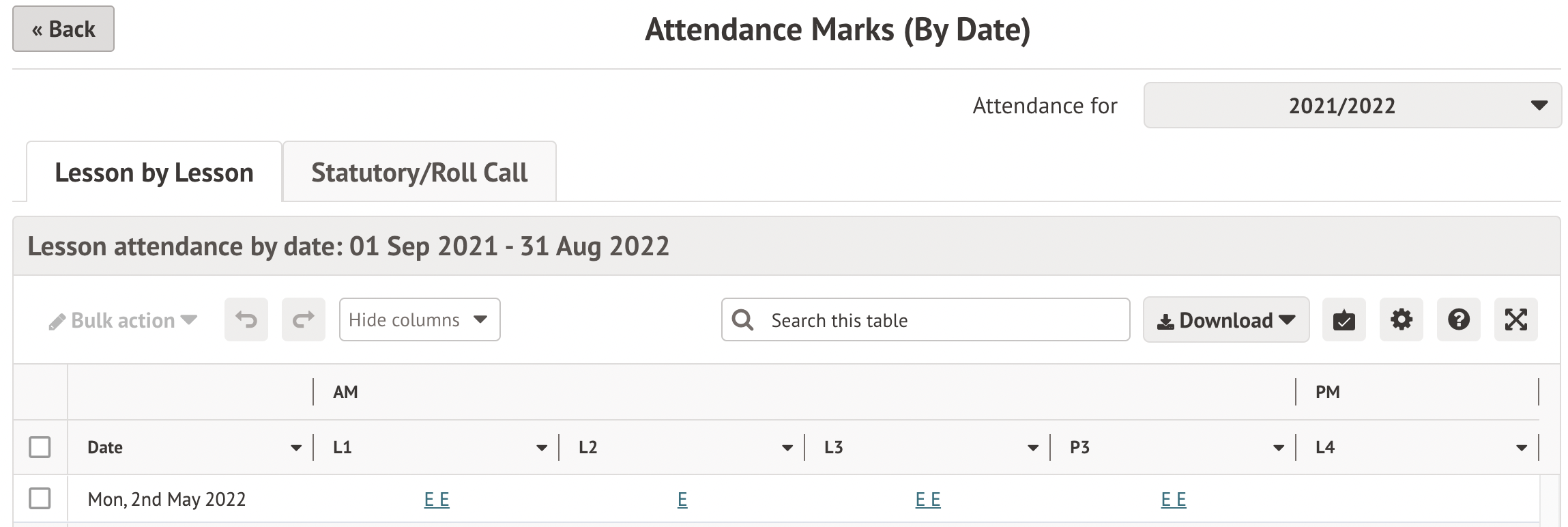Select the Lesson by Lesson tab

point(154,173)
